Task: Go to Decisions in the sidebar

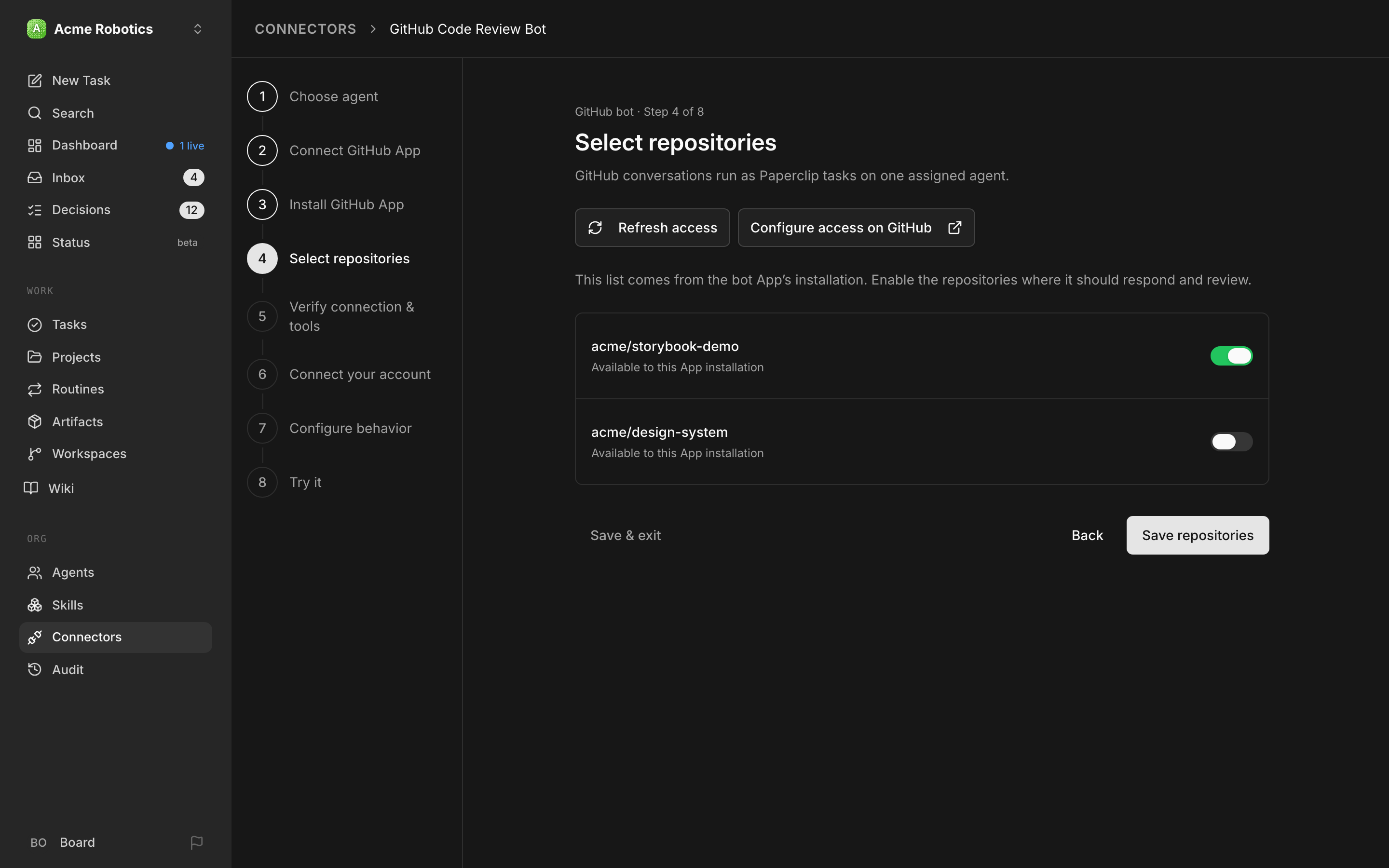Action: click(x=115, y=210)
